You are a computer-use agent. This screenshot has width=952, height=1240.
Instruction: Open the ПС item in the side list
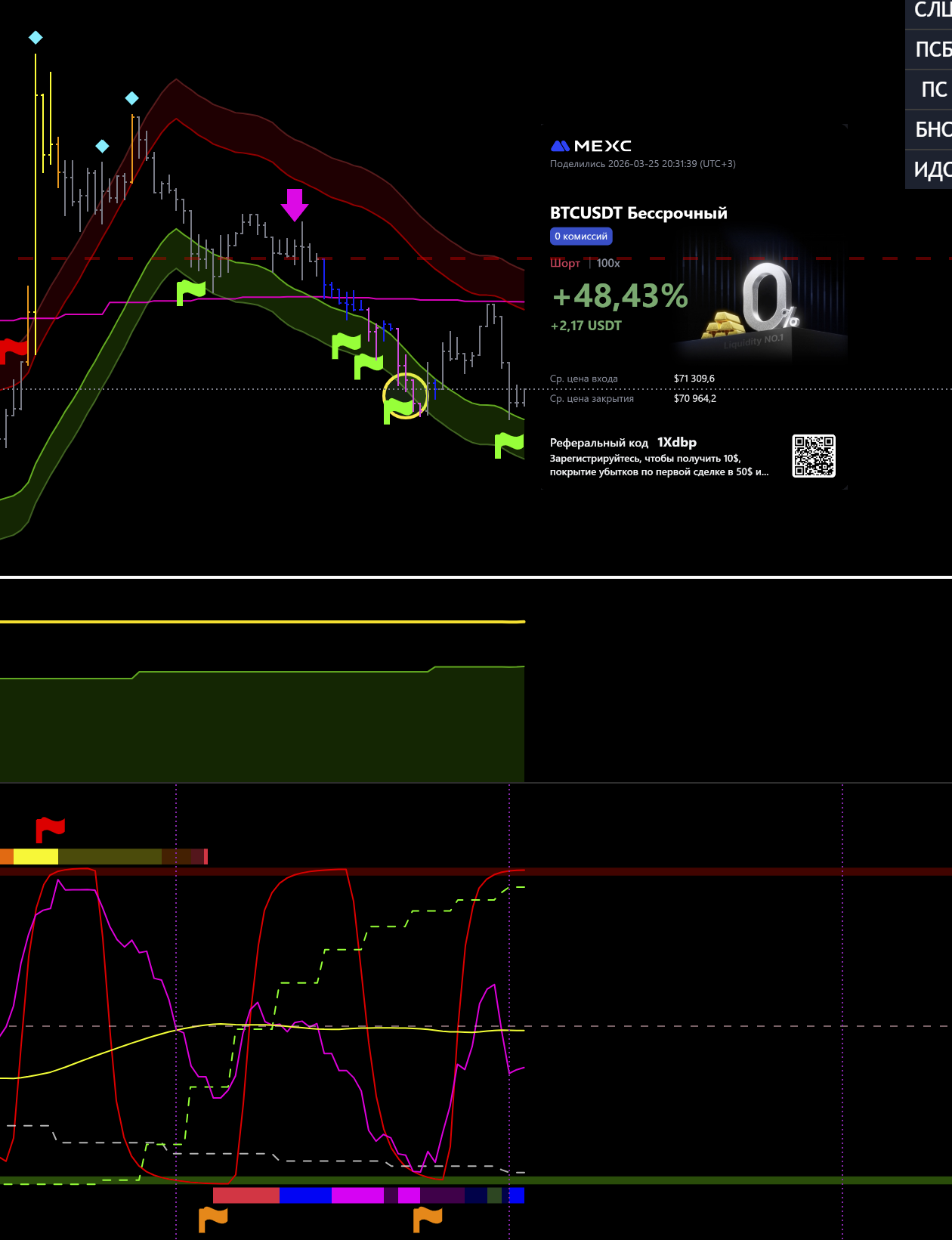[x=933, y=90]
